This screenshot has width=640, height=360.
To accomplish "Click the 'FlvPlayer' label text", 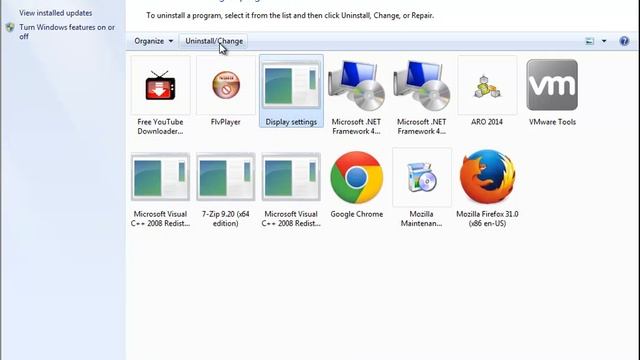I will (x=226, y=122).
